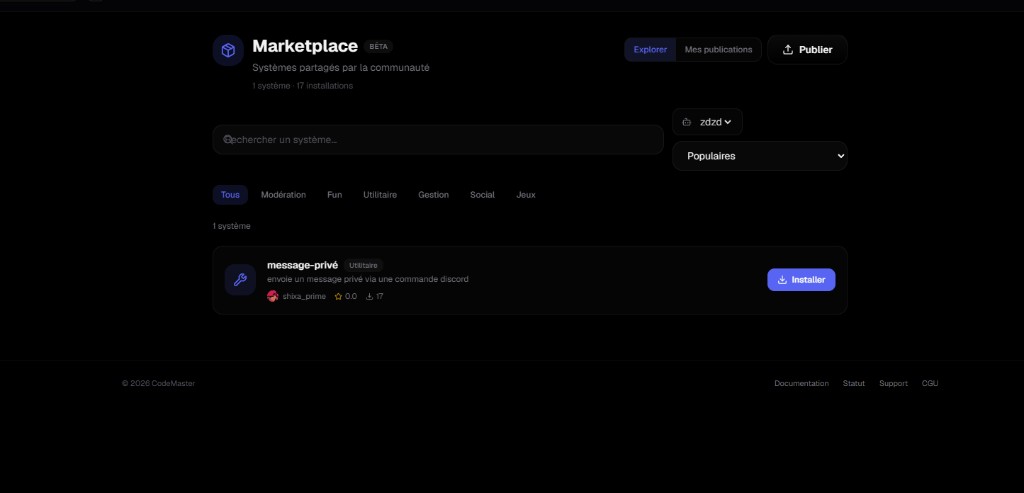Focus the Rechercher un système search field
The width and height of the screenshot is (1024, 493).
[x=438, y=140]
